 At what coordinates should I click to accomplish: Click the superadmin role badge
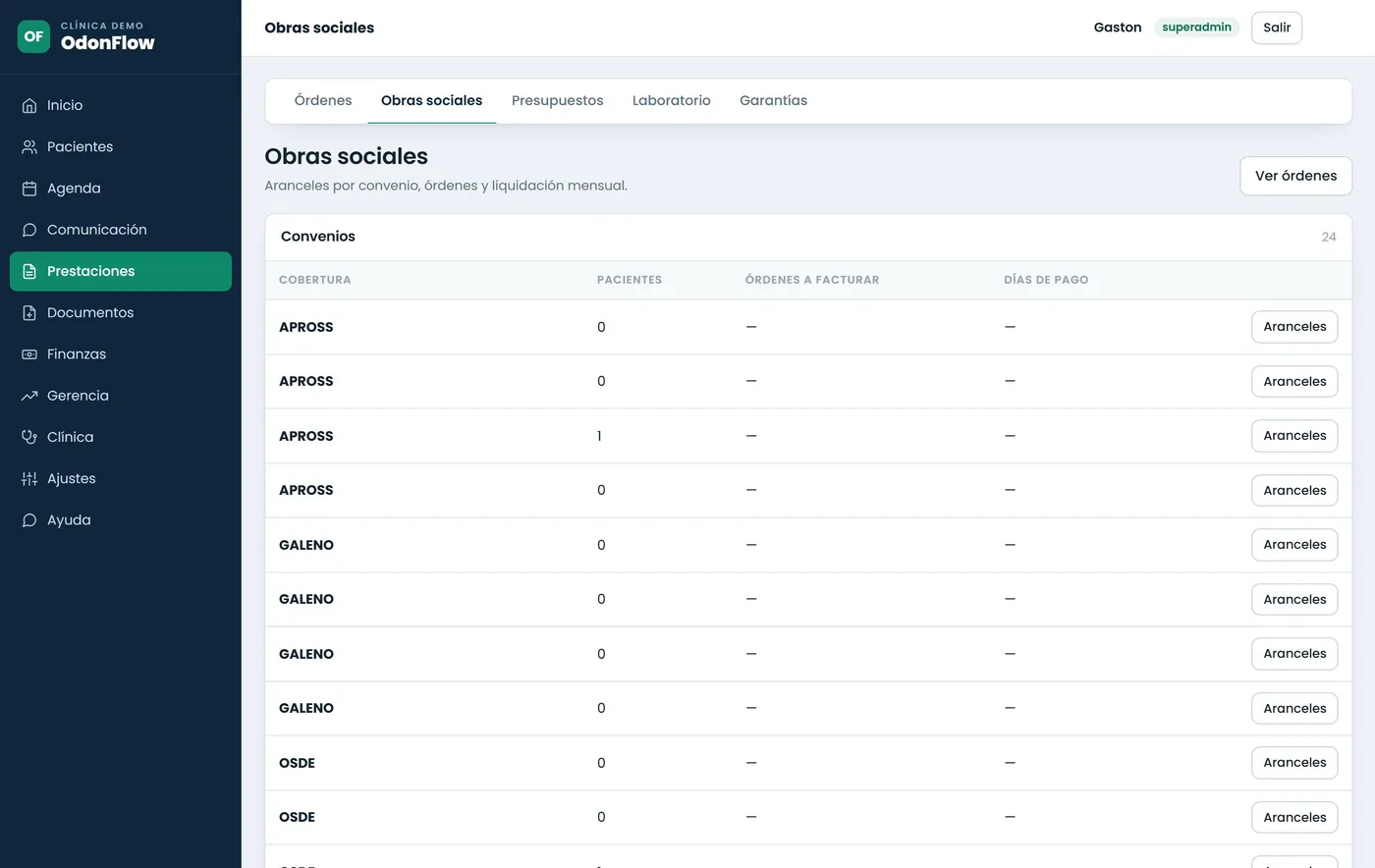coord(1196,27)
